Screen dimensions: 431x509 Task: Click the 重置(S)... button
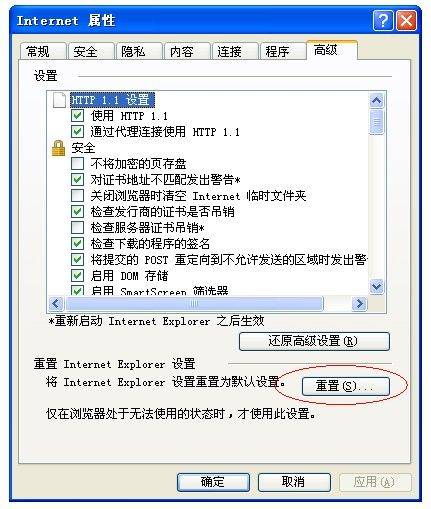(345, 386)
